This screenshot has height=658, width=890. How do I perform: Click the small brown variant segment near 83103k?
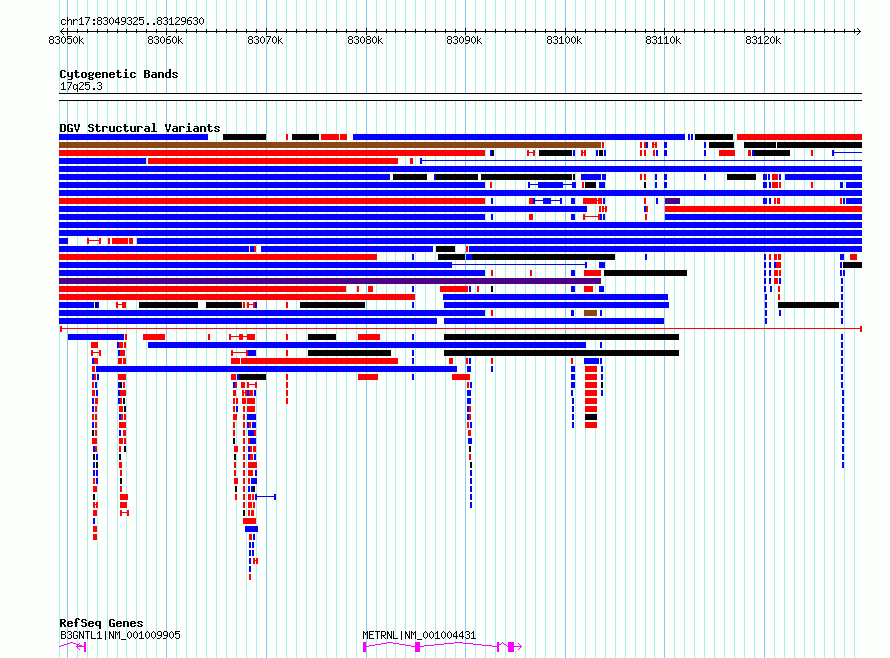590,313
